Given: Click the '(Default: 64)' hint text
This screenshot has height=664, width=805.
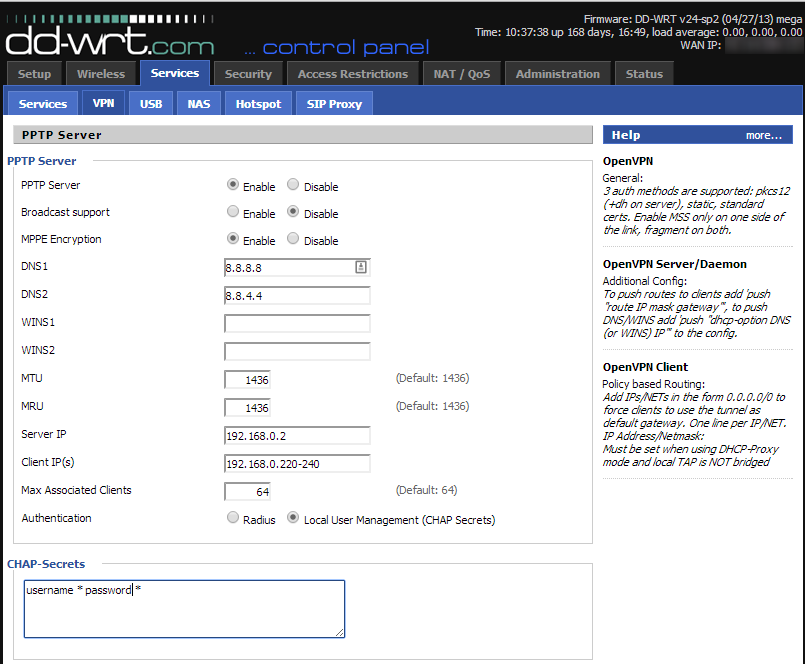Looking at the screenshot, I should coord(426,490).
